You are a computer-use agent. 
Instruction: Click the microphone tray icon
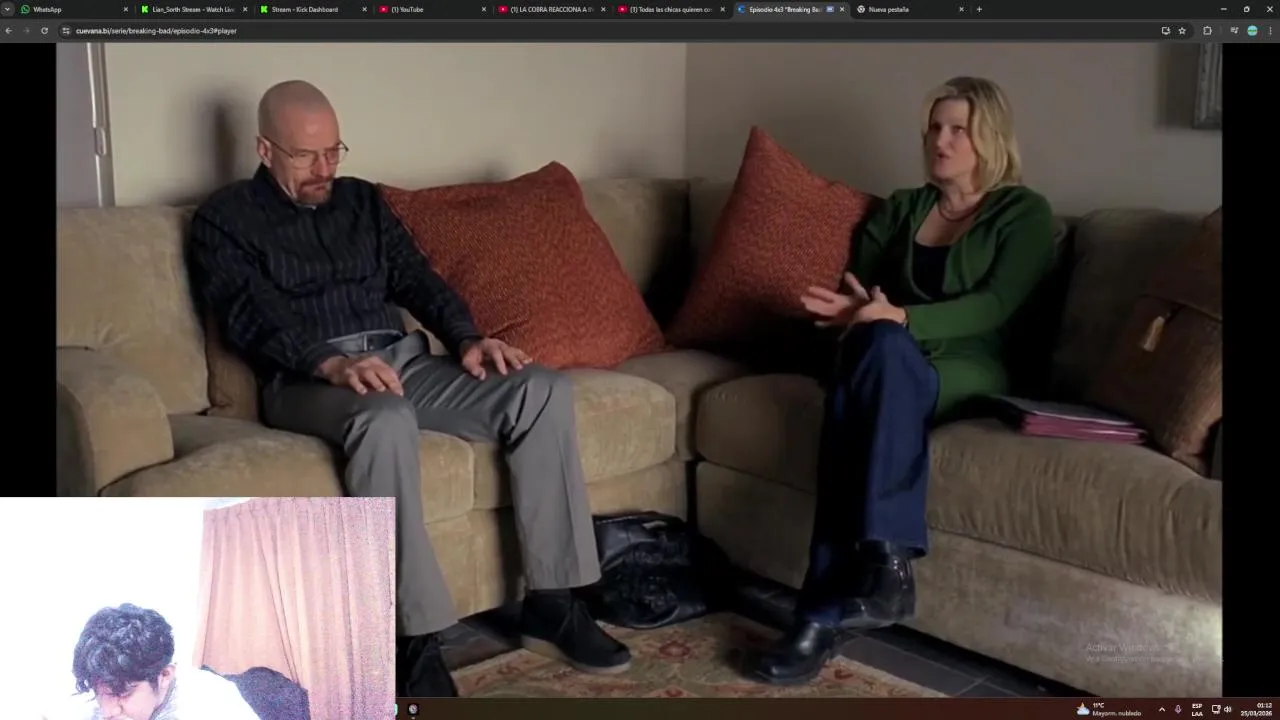tap(1178, 709)
